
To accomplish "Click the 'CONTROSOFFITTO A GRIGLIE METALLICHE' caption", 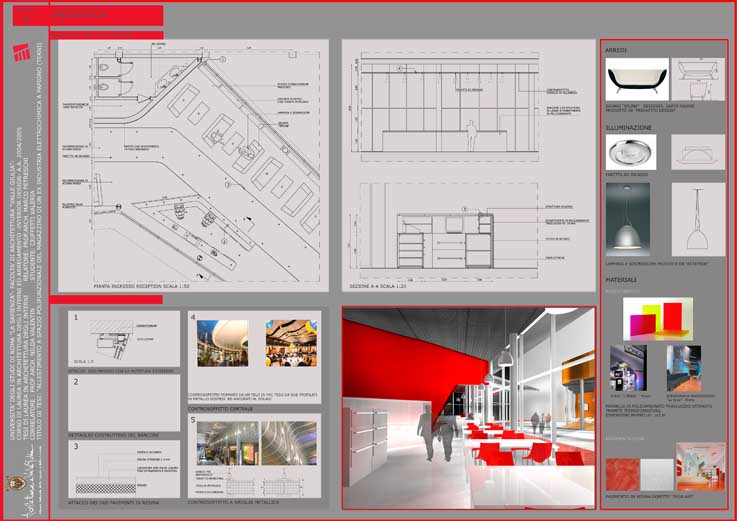I will (x=233, y=502).
